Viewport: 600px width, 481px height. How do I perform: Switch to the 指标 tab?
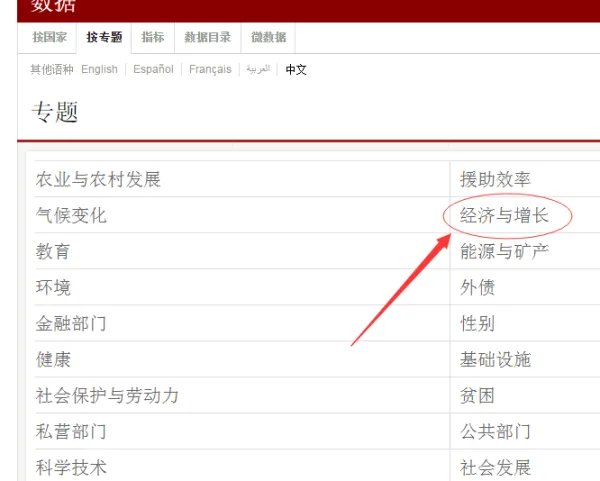(x=153, y=37)
